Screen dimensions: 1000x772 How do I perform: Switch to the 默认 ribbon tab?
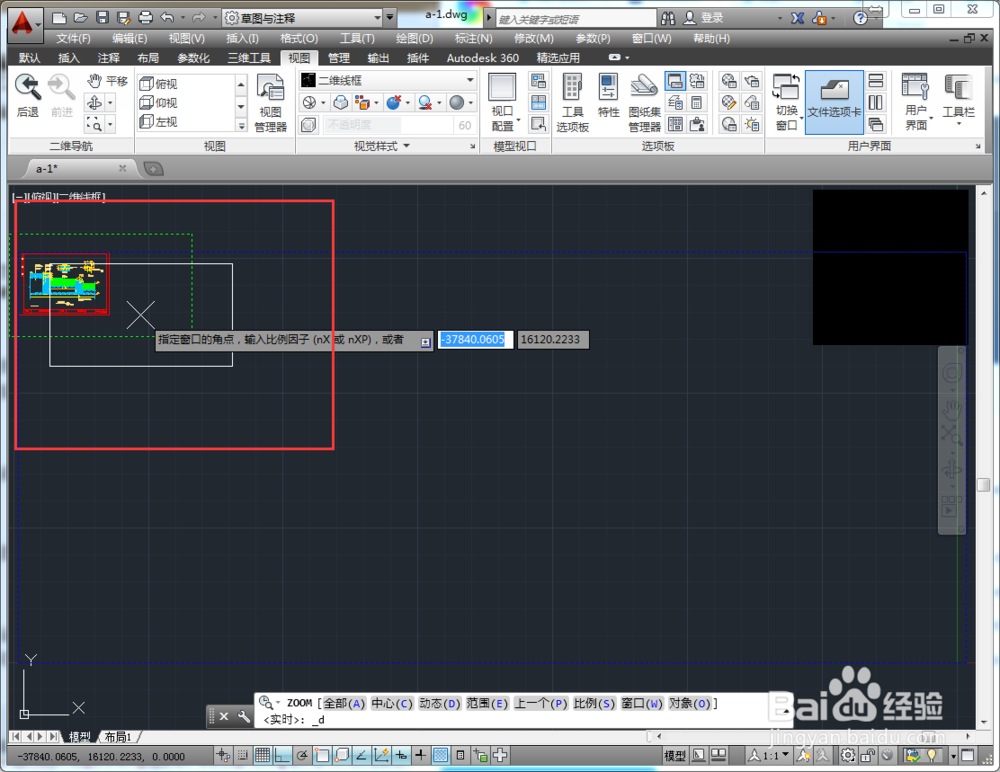tap(29, 58)
